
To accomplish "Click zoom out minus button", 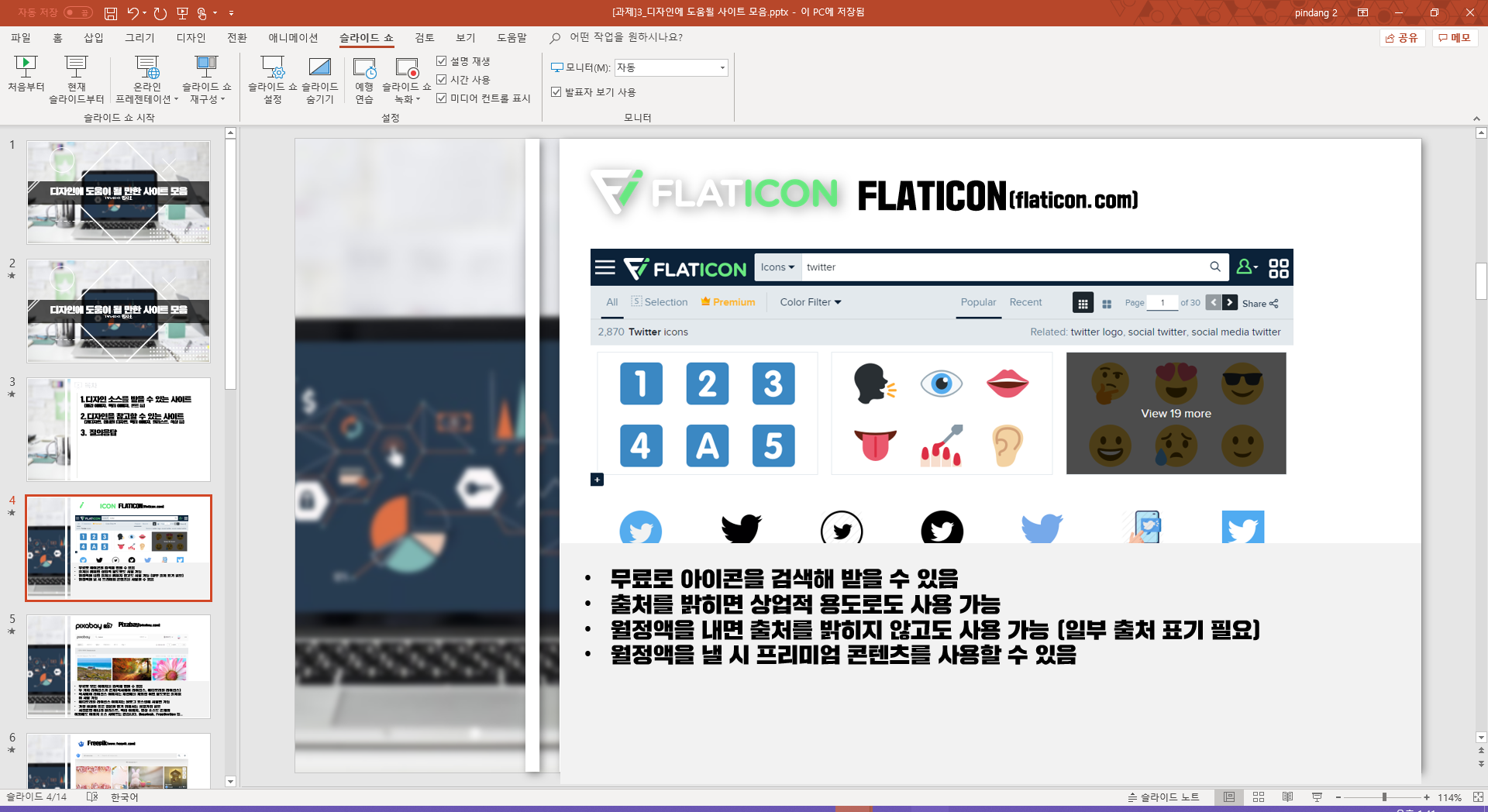I will coord(1338,797).
